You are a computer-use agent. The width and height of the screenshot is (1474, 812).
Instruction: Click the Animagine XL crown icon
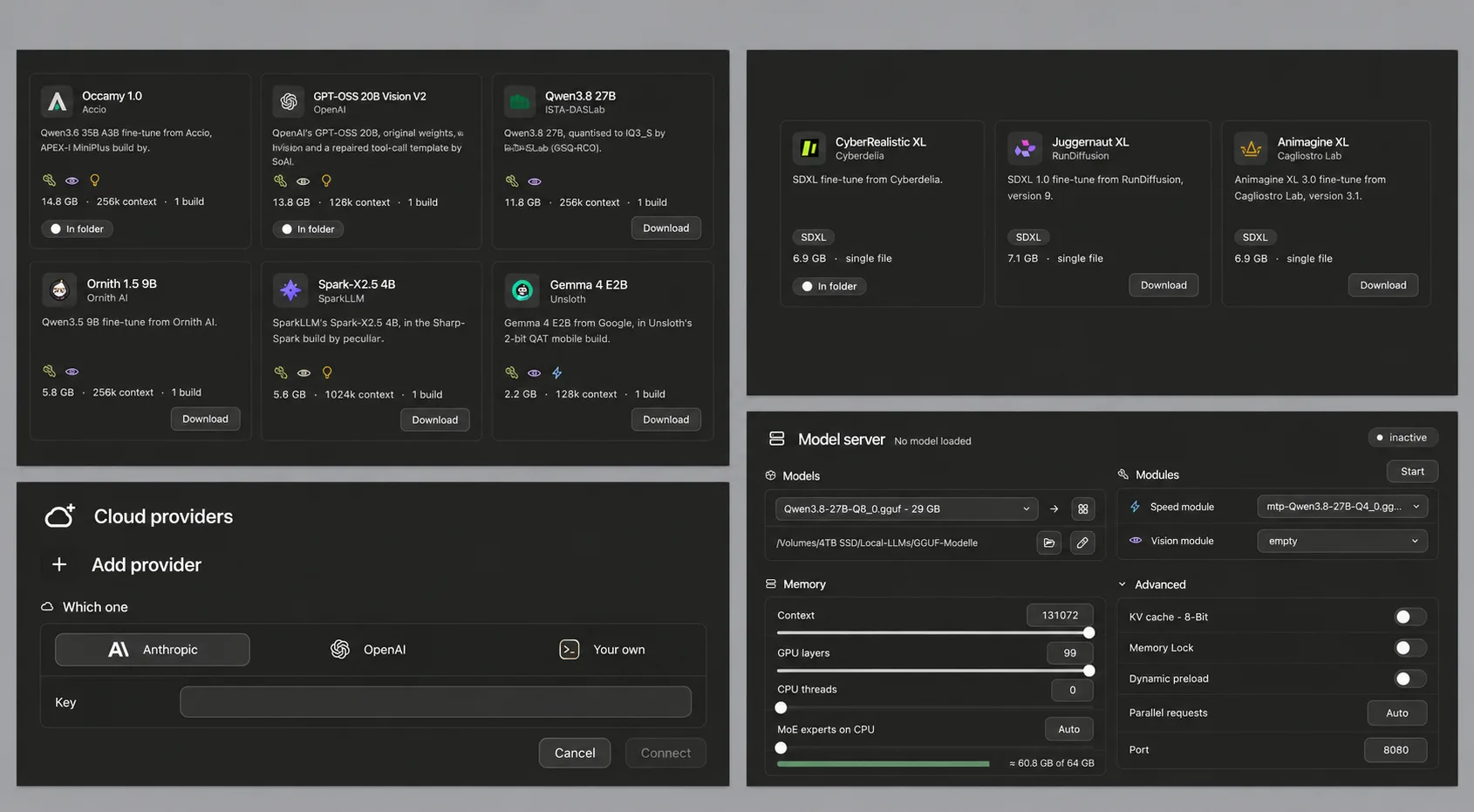(x=1251, y=147)
